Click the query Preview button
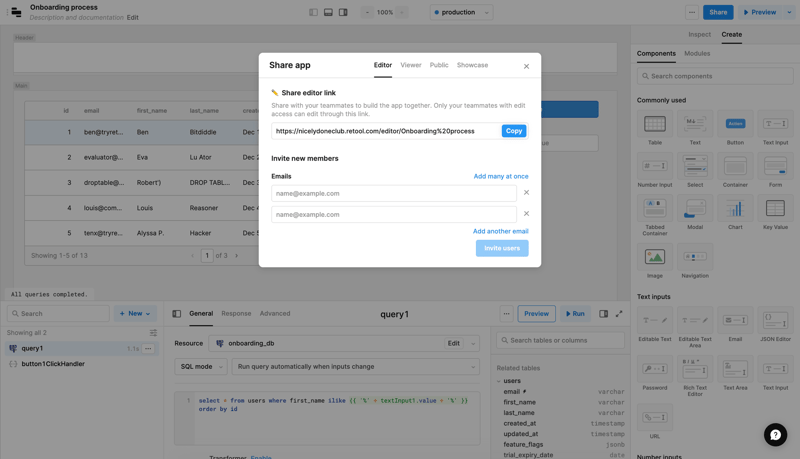 tap(537, 314)
